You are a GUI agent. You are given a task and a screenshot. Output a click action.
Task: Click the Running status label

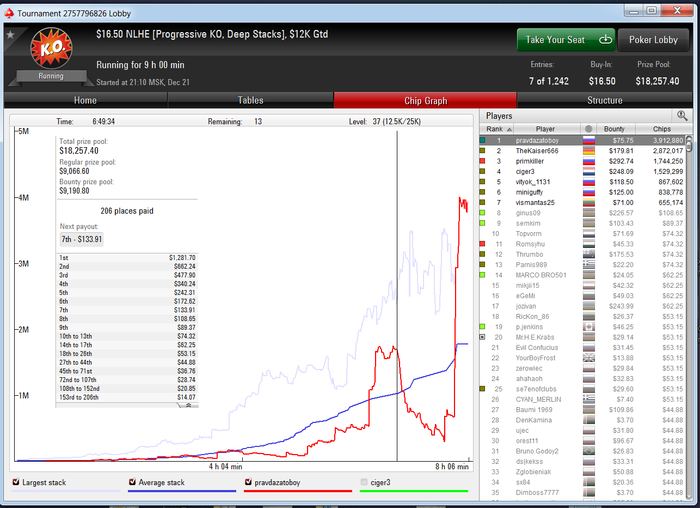click(51, 76)
